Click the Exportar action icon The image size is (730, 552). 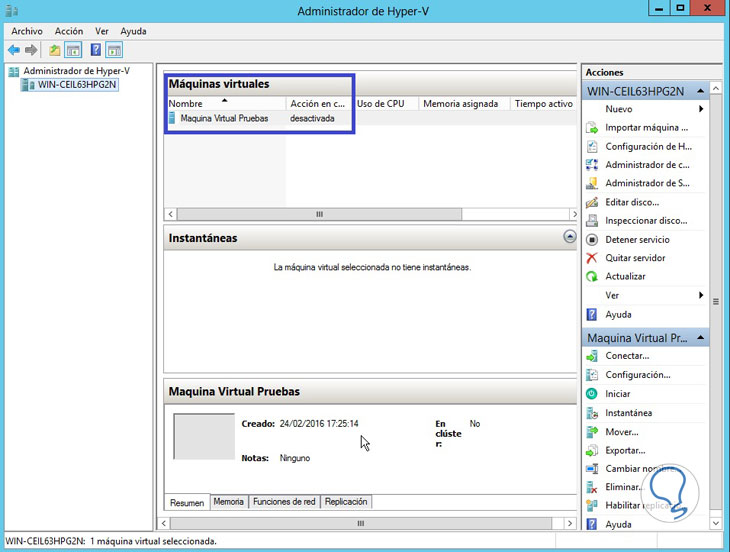pos(592,451)
